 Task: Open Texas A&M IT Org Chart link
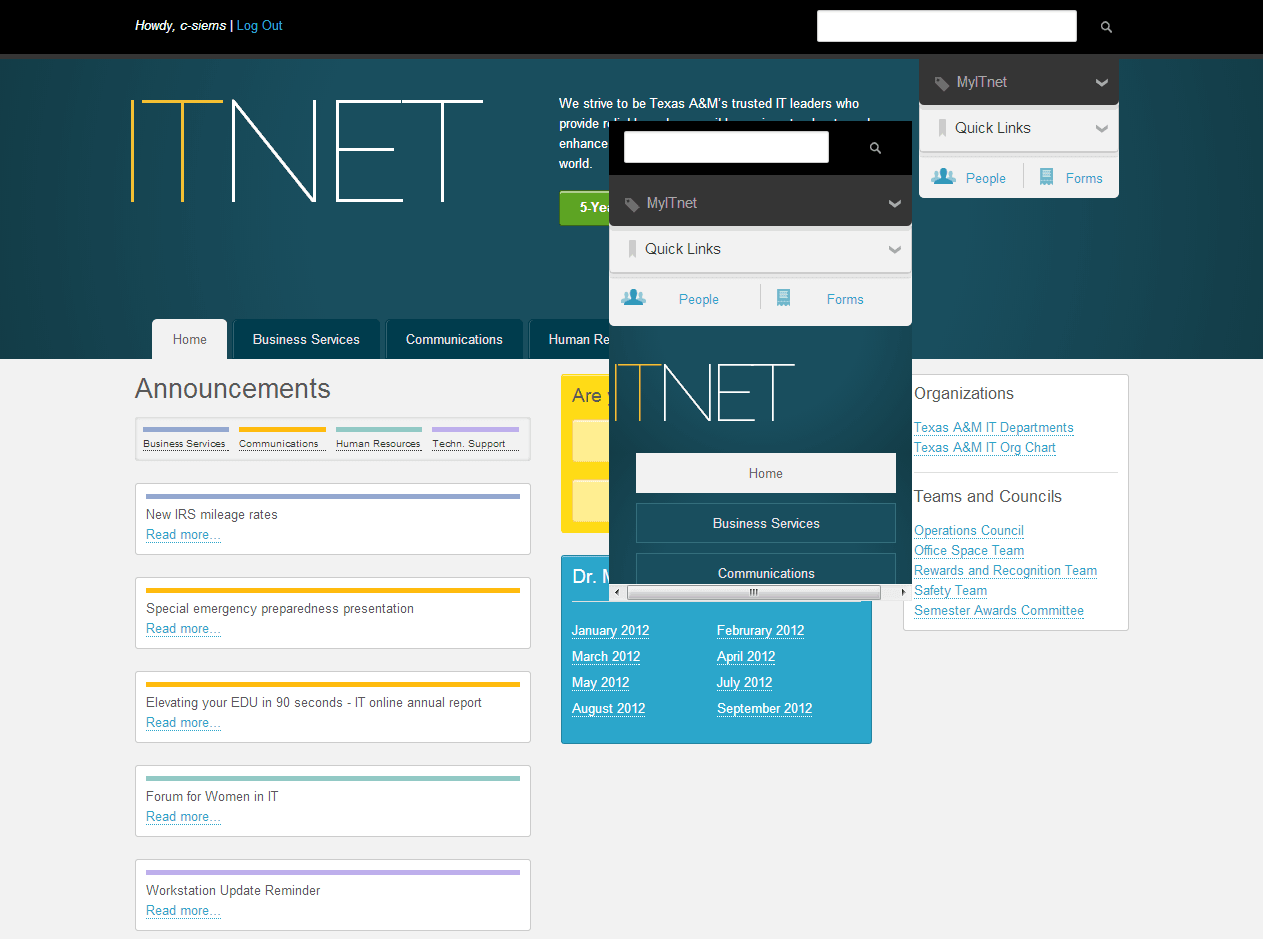(x=984, y=448)
